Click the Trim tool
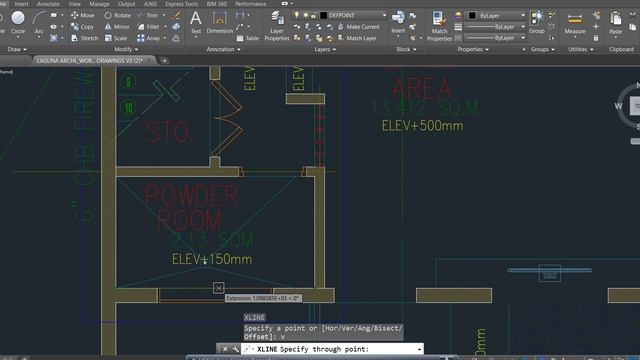Viewport: 640px width, 360px height. pos(148,15)
